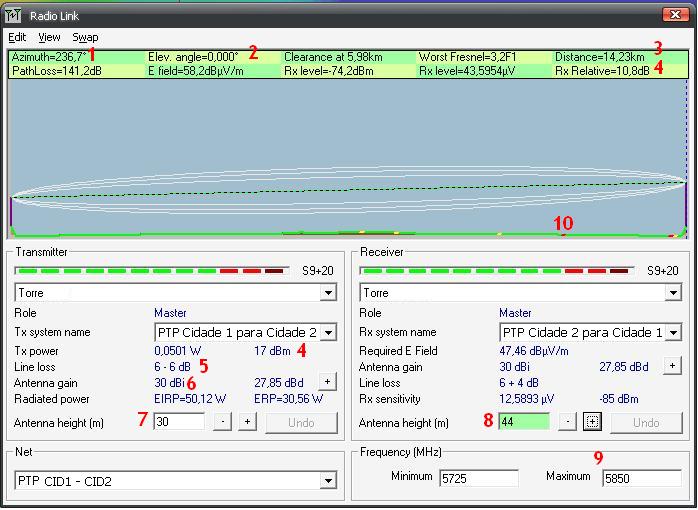Click the receiver Line loss 6 + 4 dB value
The width and height of the screenshot is (698, 510).
click(519, 383)
